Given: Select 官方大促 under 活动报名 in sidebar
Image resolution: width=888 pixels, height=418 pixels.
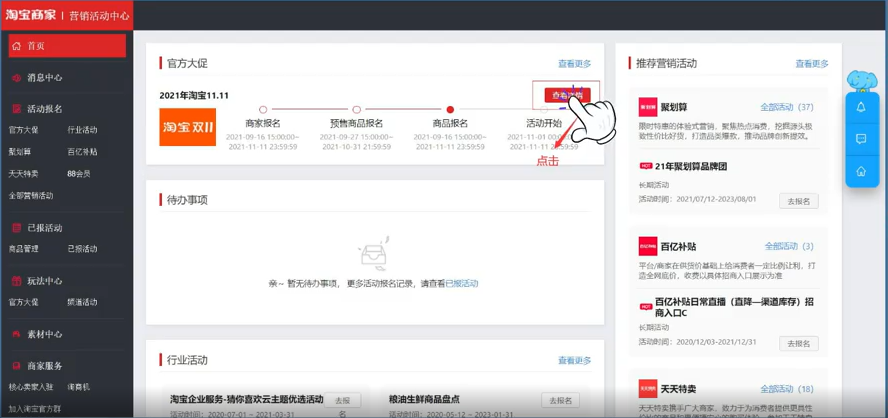Looking at the screenshot, I should [24, 130].
